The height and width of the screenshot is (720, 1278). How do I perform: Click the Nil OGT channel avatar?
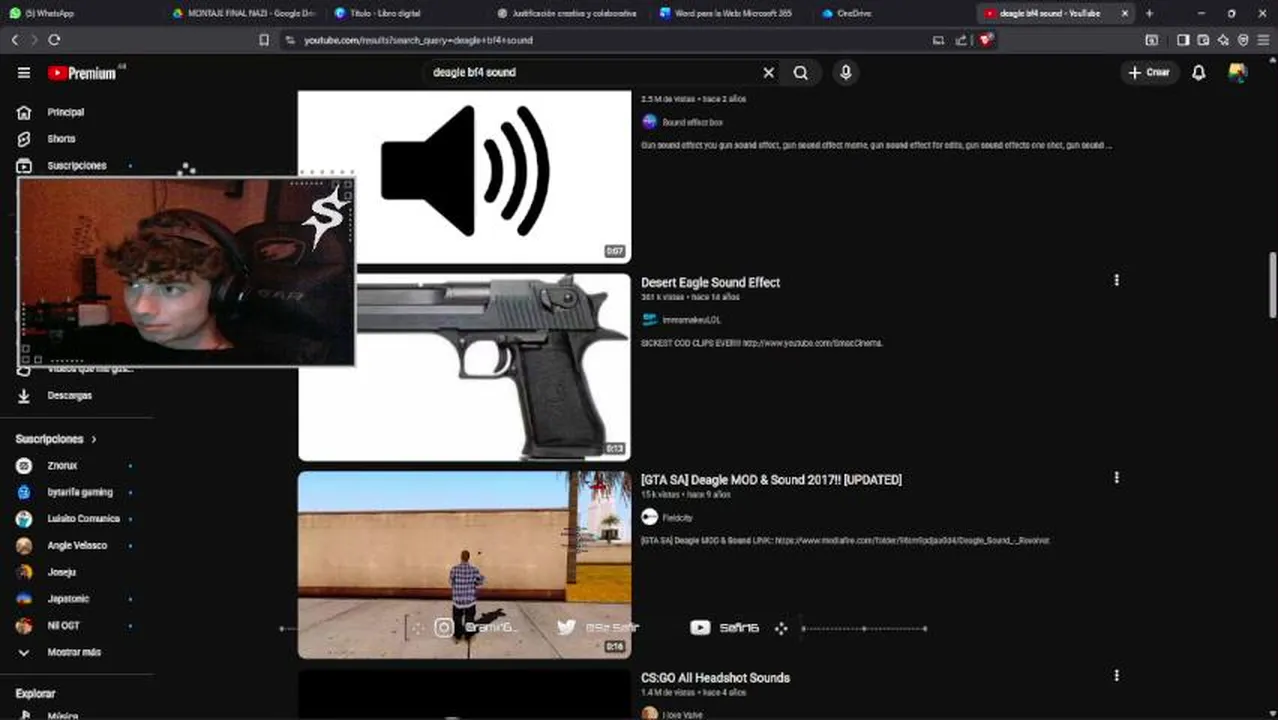tap(24, 626)
